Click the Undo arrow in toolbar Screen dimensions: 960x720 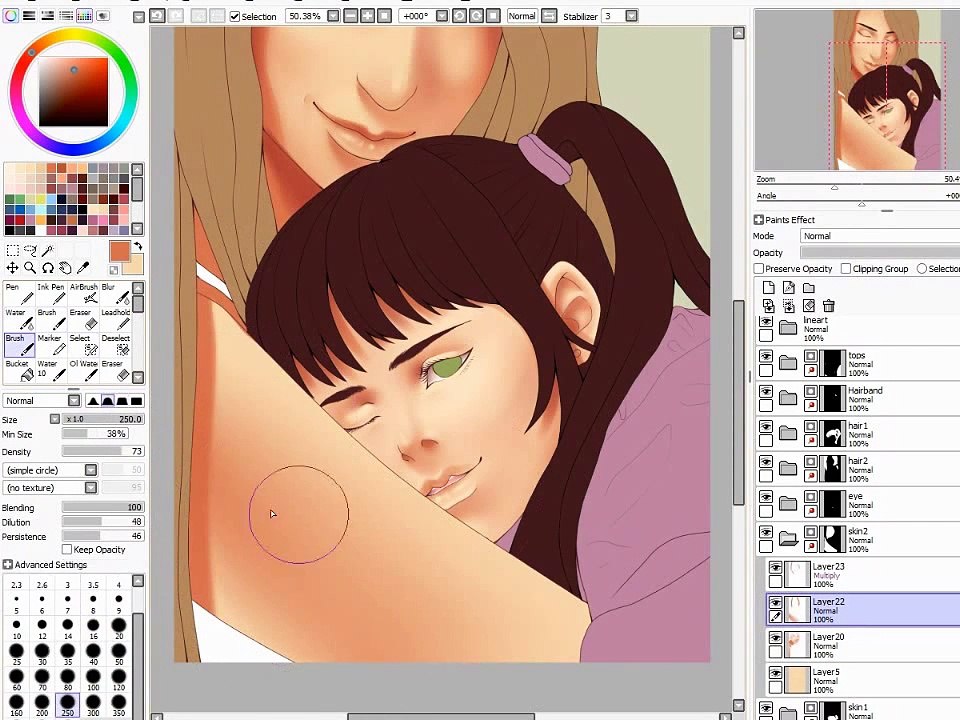[x=157, y=16]
